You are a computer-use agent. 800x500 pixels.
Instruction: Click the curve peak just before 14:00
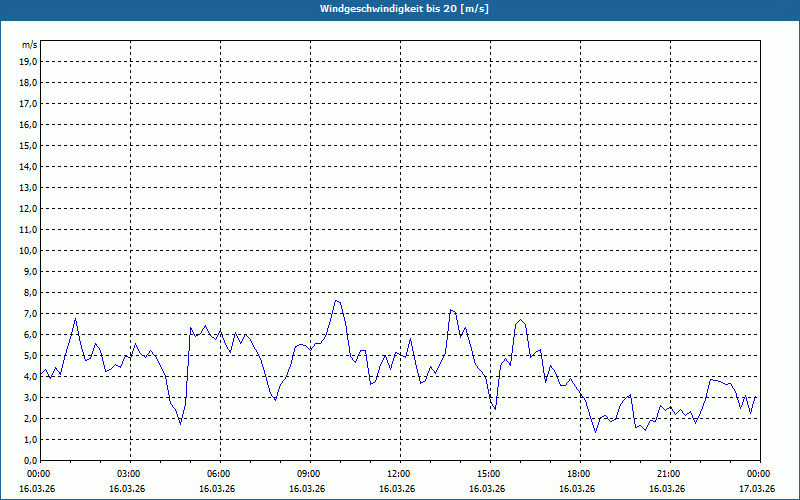pos(451,310)
